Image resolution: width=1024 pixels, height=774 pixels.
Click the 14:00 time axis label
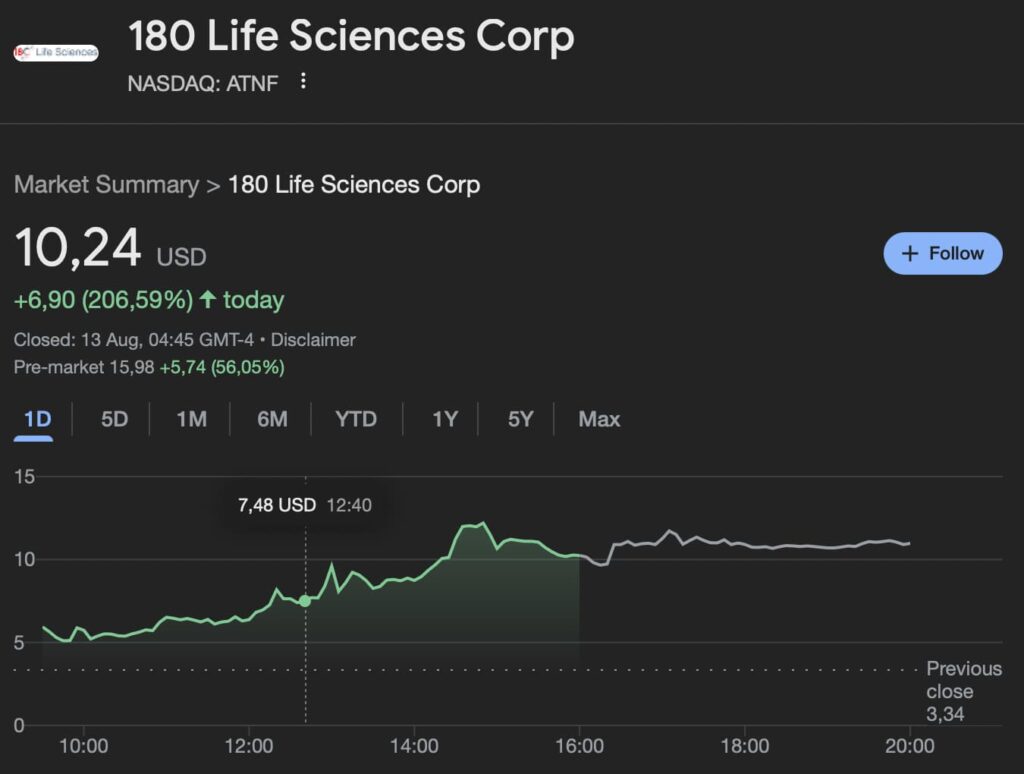[x=414, y=746]
